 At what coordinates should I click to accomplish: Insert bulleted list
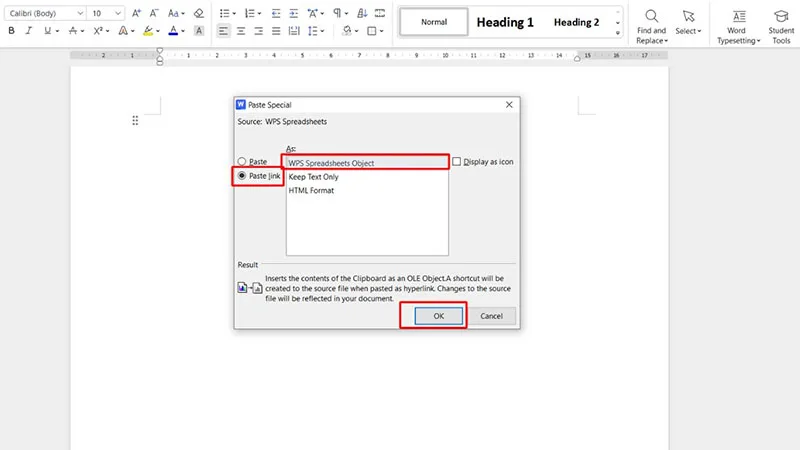pyautogui.click(x=224, y=13)
